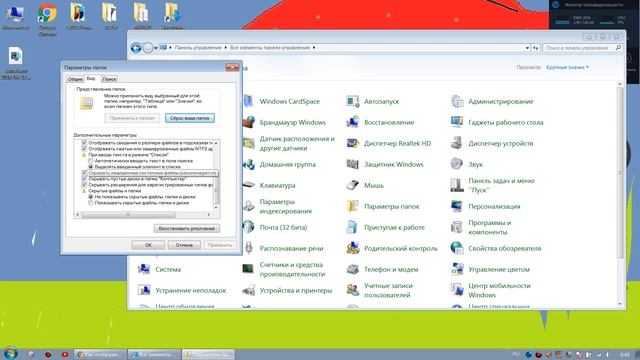
Task: Expand arrow after Все элементы панели управления
Action: point(314,48)
